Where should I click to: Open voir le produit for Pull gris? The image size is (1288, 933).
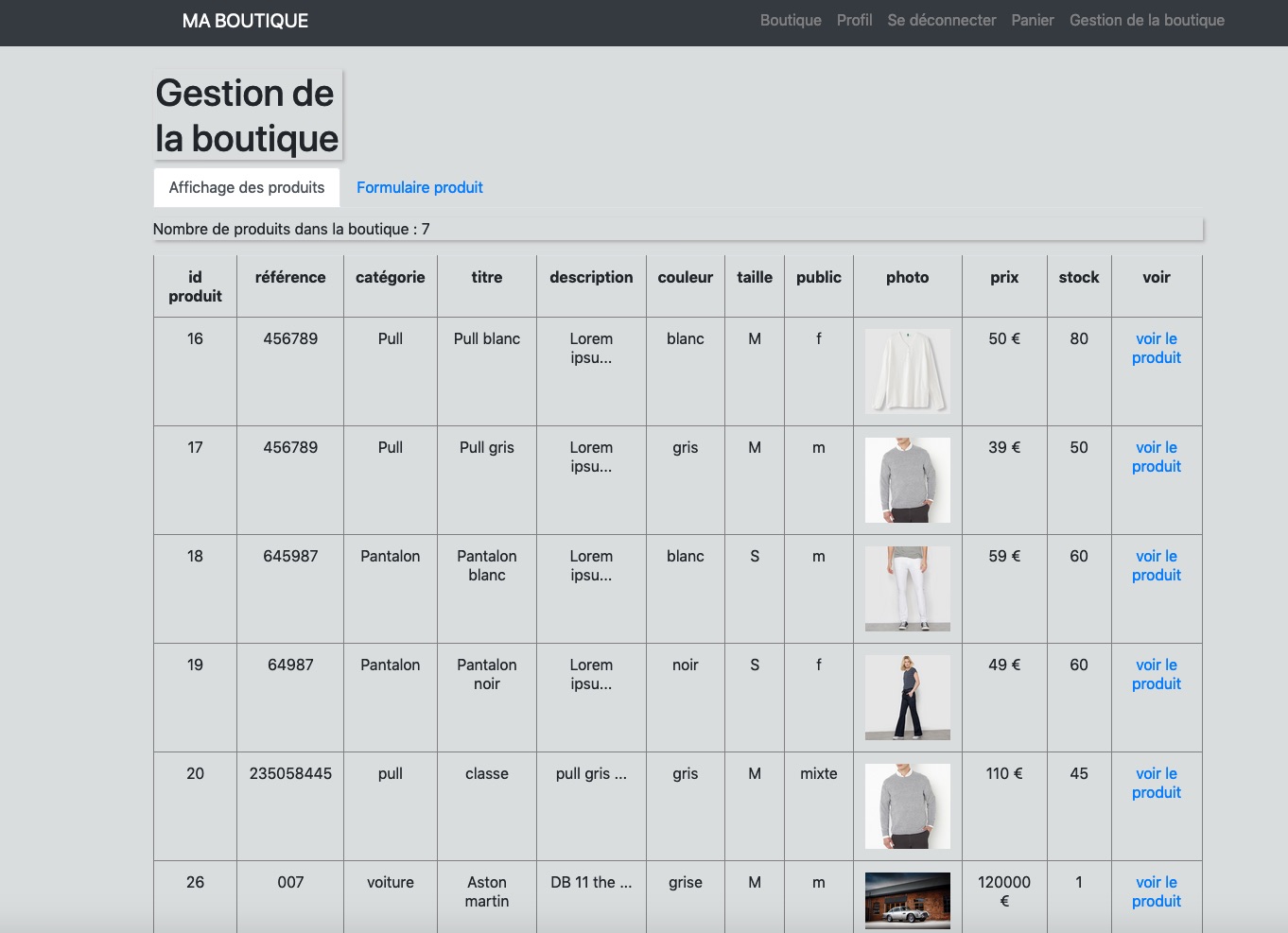1156,457
